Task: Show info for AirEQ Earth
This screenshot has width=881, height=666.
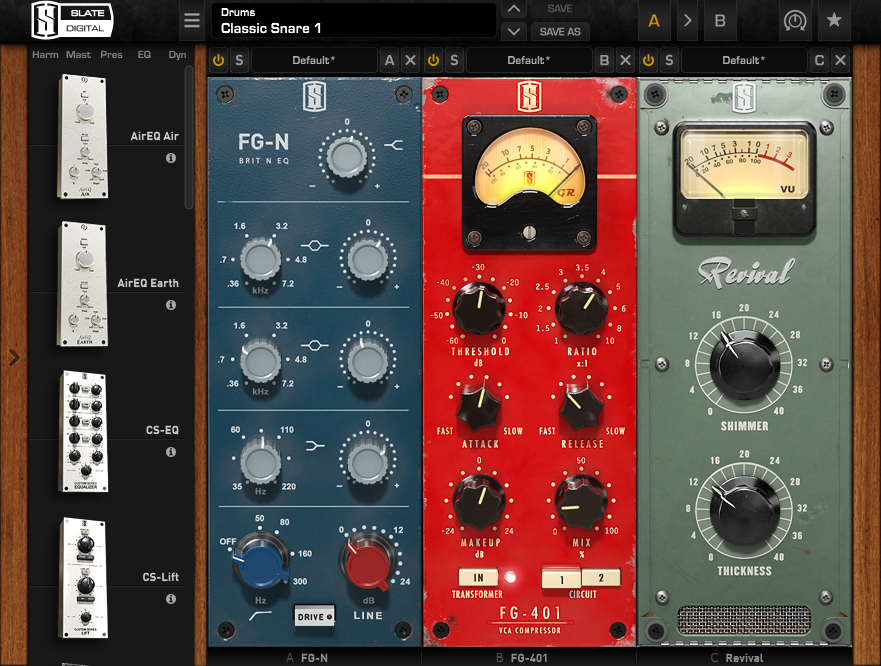Action: coord(171,305)
